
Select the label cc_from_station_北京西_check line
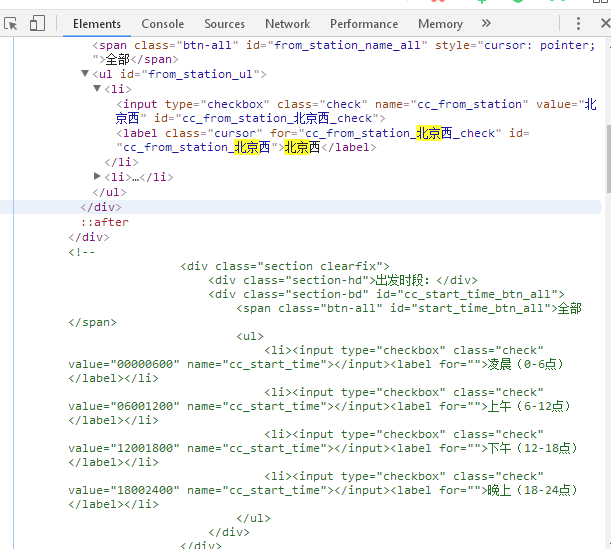(x=323, y=140)
